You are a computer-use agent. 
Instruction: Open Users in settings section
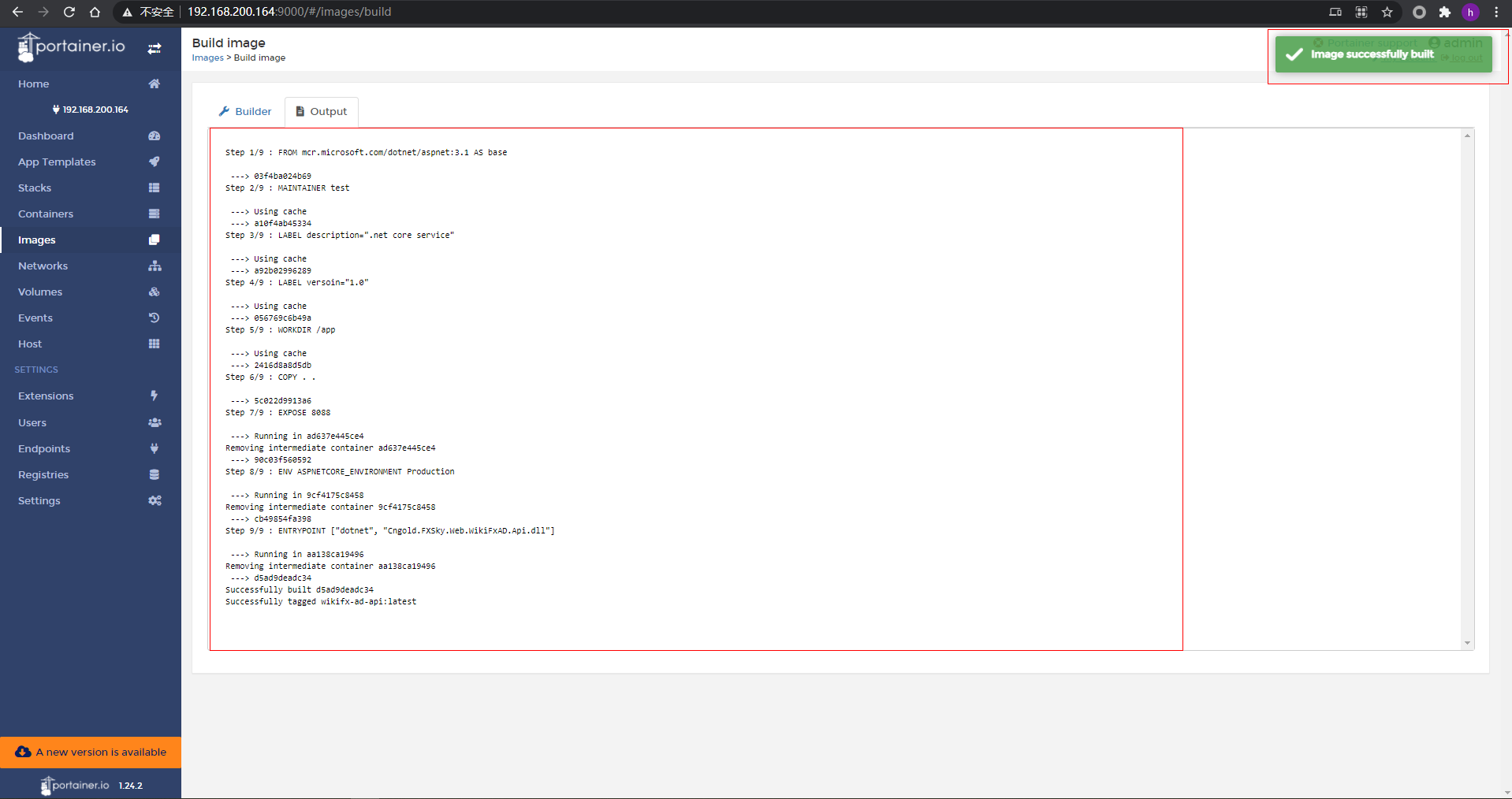[91, 422]
